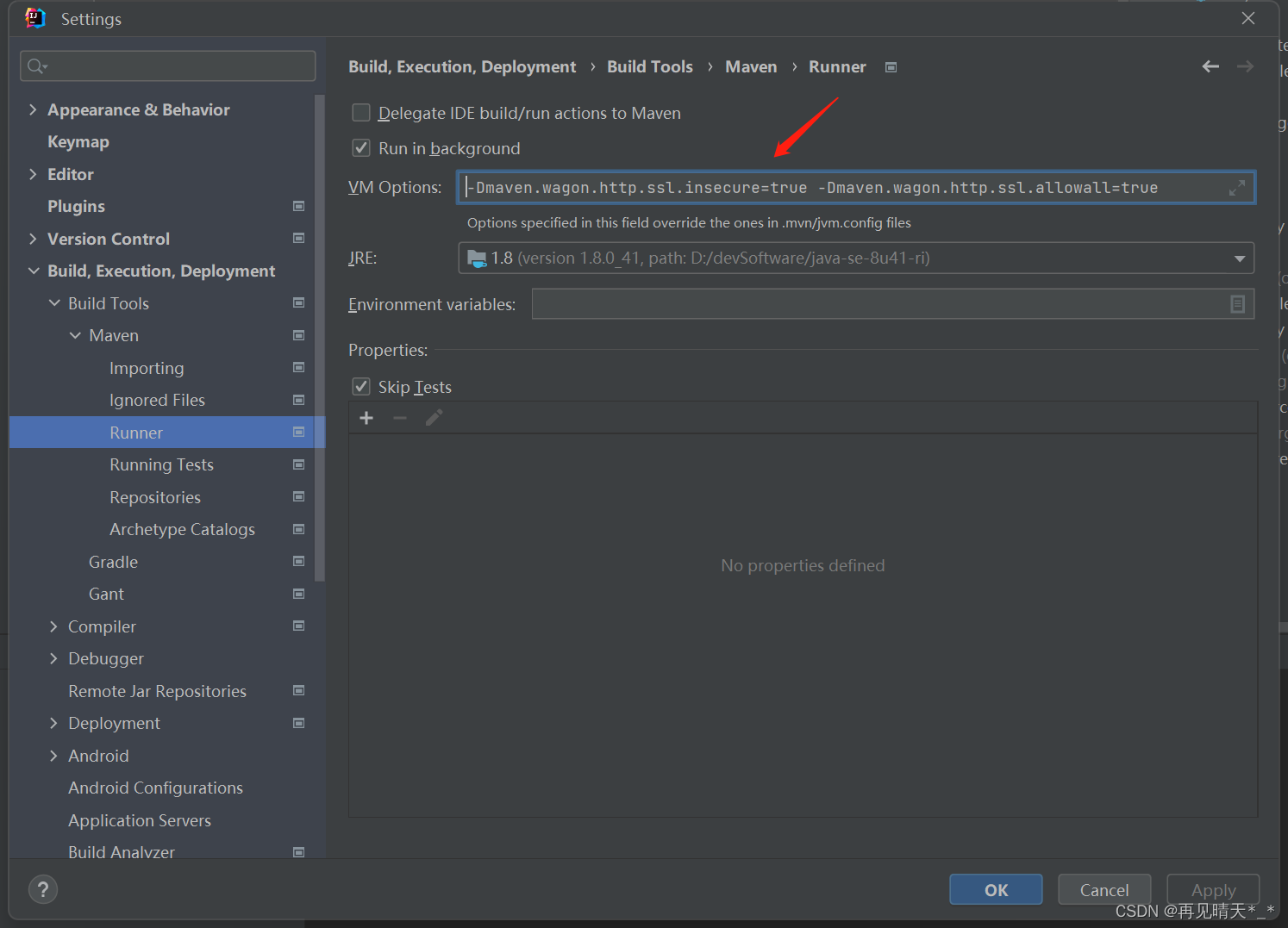This screenshot has width=1288, height=928.
Task: Click the settings search field
Action: (167, 65)
